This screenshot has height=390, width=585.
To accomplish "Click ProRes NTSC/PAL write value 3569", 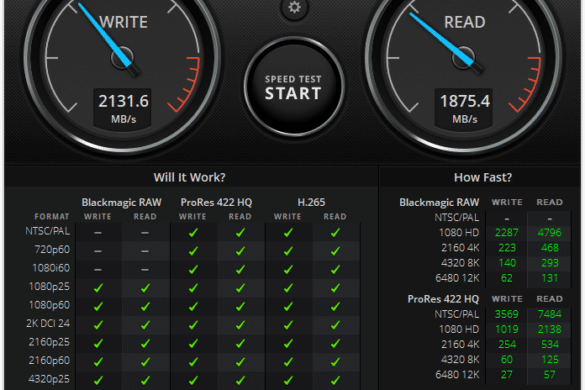I will click(x=507, y=314).
